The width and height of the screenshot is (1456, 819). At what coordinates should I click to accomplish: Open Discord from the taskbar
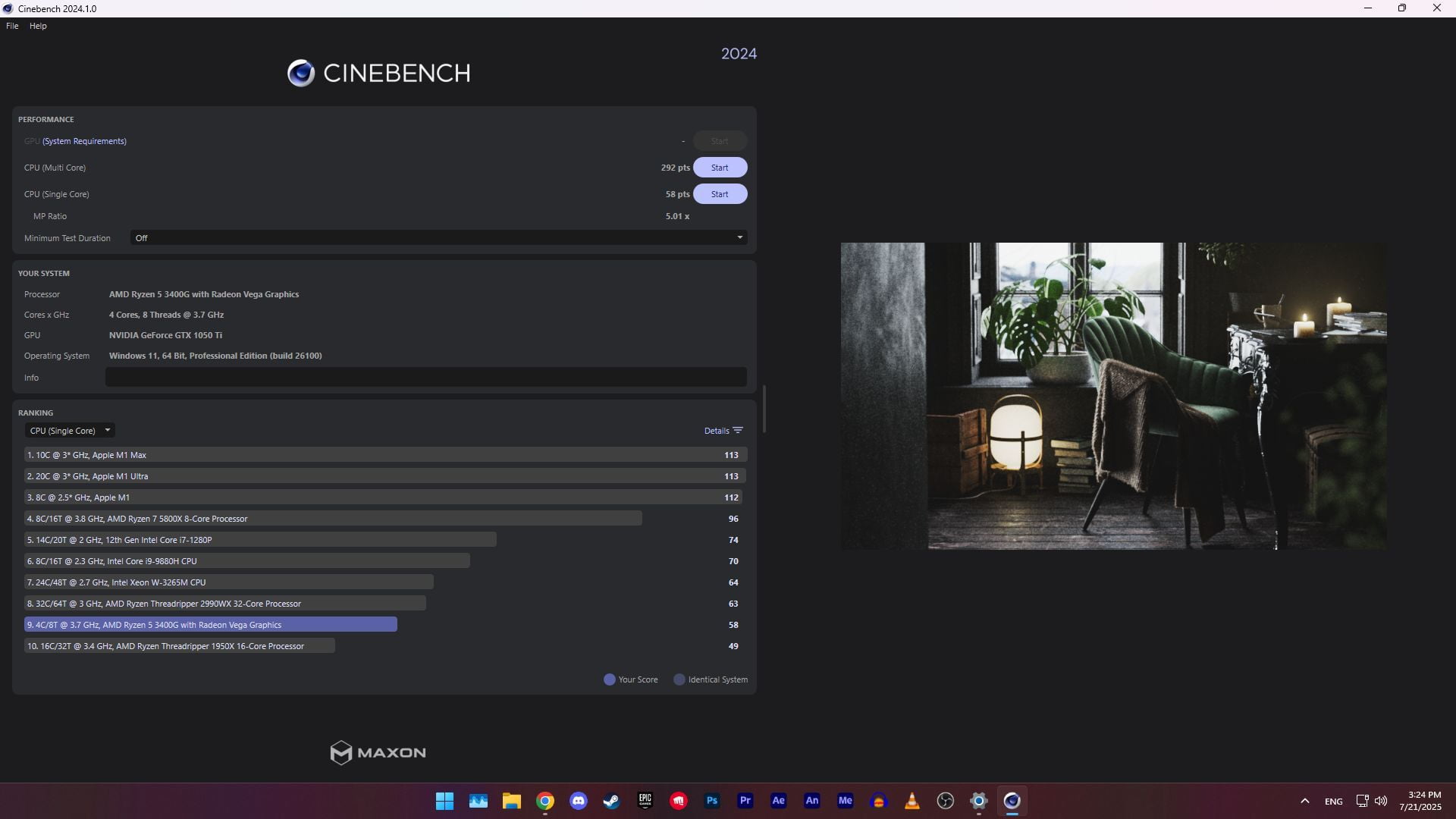click(x=579, y=801)
